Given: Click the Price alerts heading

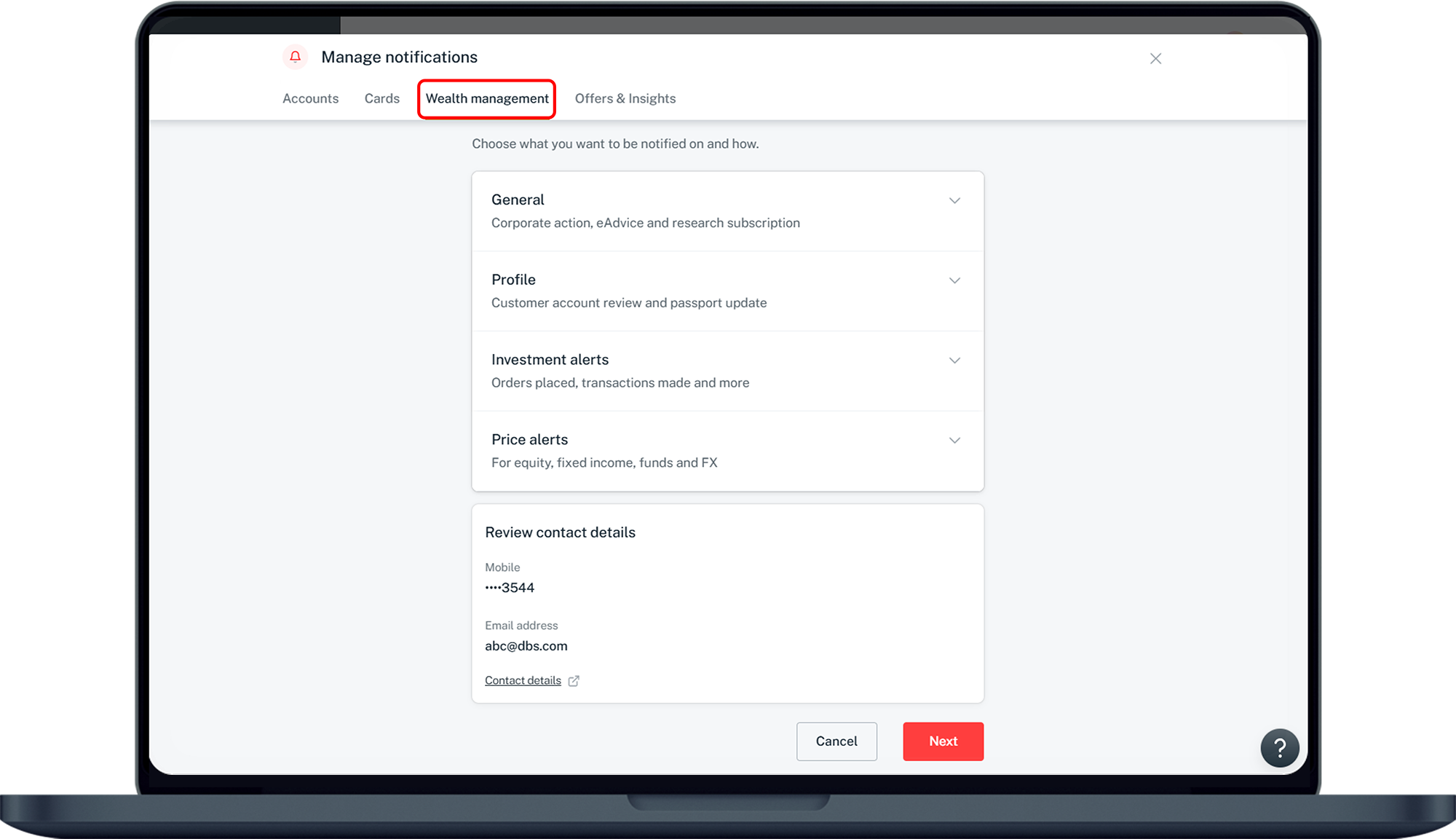Looking at the screenshot, I should coord(529,440).
